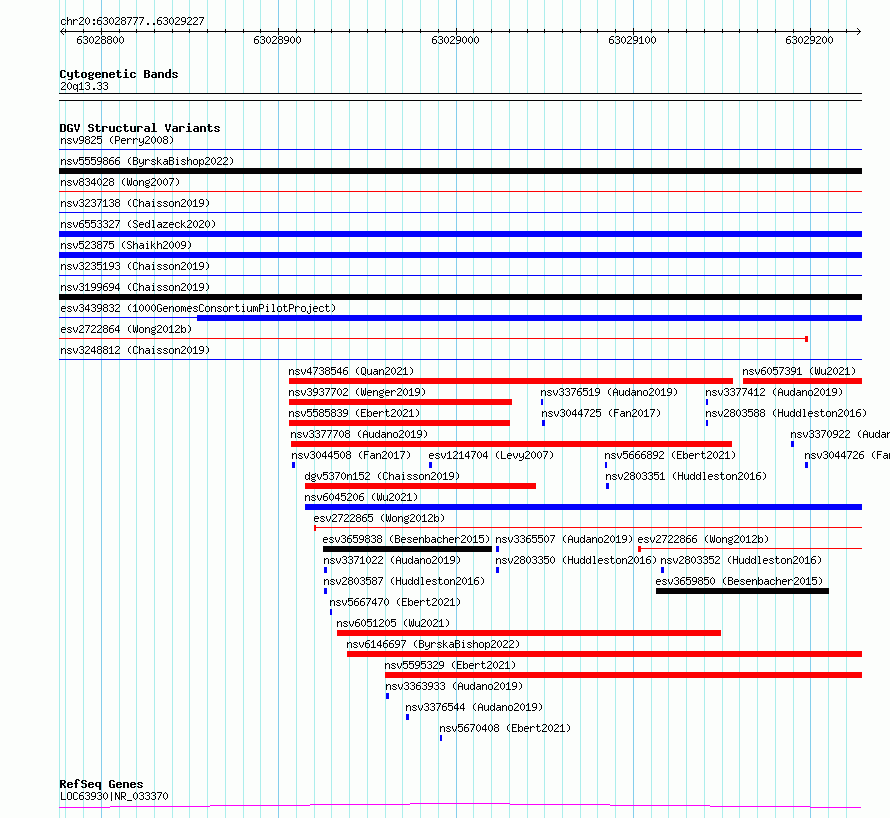Viewport: 890px width, 818px height.
Task: Open nsv6051205 (Wu2021) variant
Action: click(x=393, y=623)
